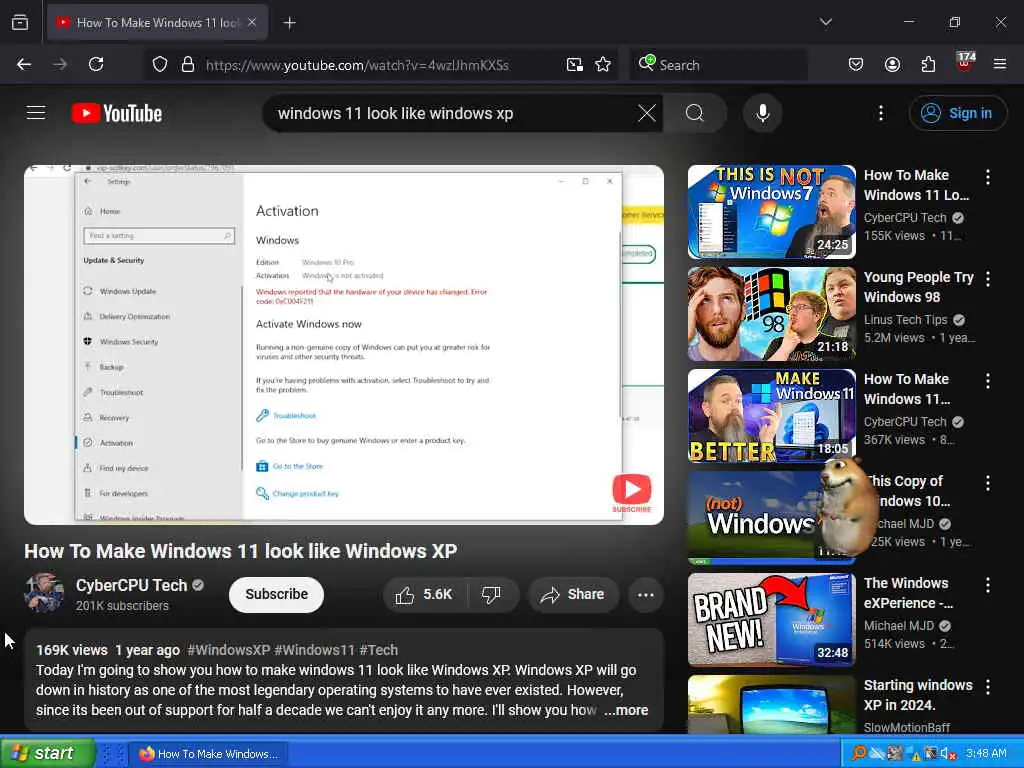Open a new browser tab
Image resolution: width=1024 pixels, height=768 pixels.
[289, 23]
